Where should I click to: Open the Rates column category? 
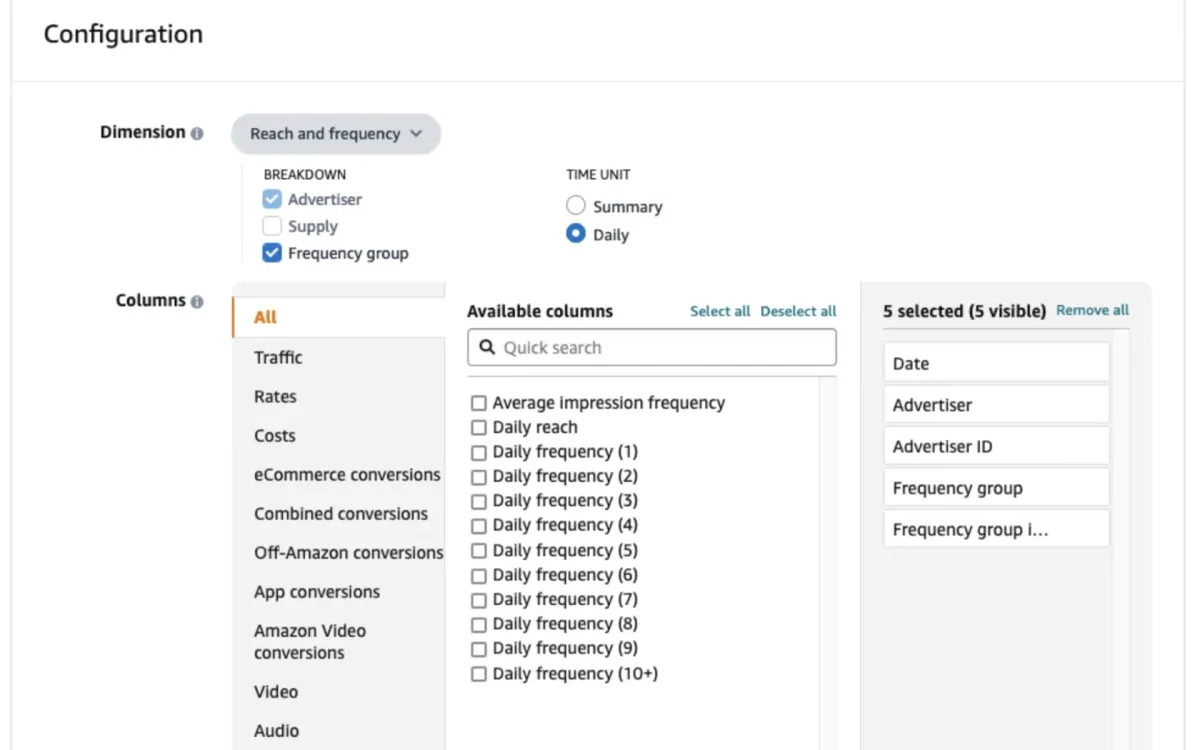coord(274,396)
